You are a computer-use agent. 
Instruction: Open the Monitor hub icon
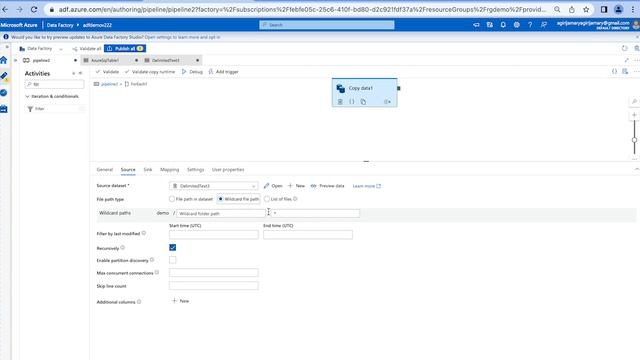(4, 93)
